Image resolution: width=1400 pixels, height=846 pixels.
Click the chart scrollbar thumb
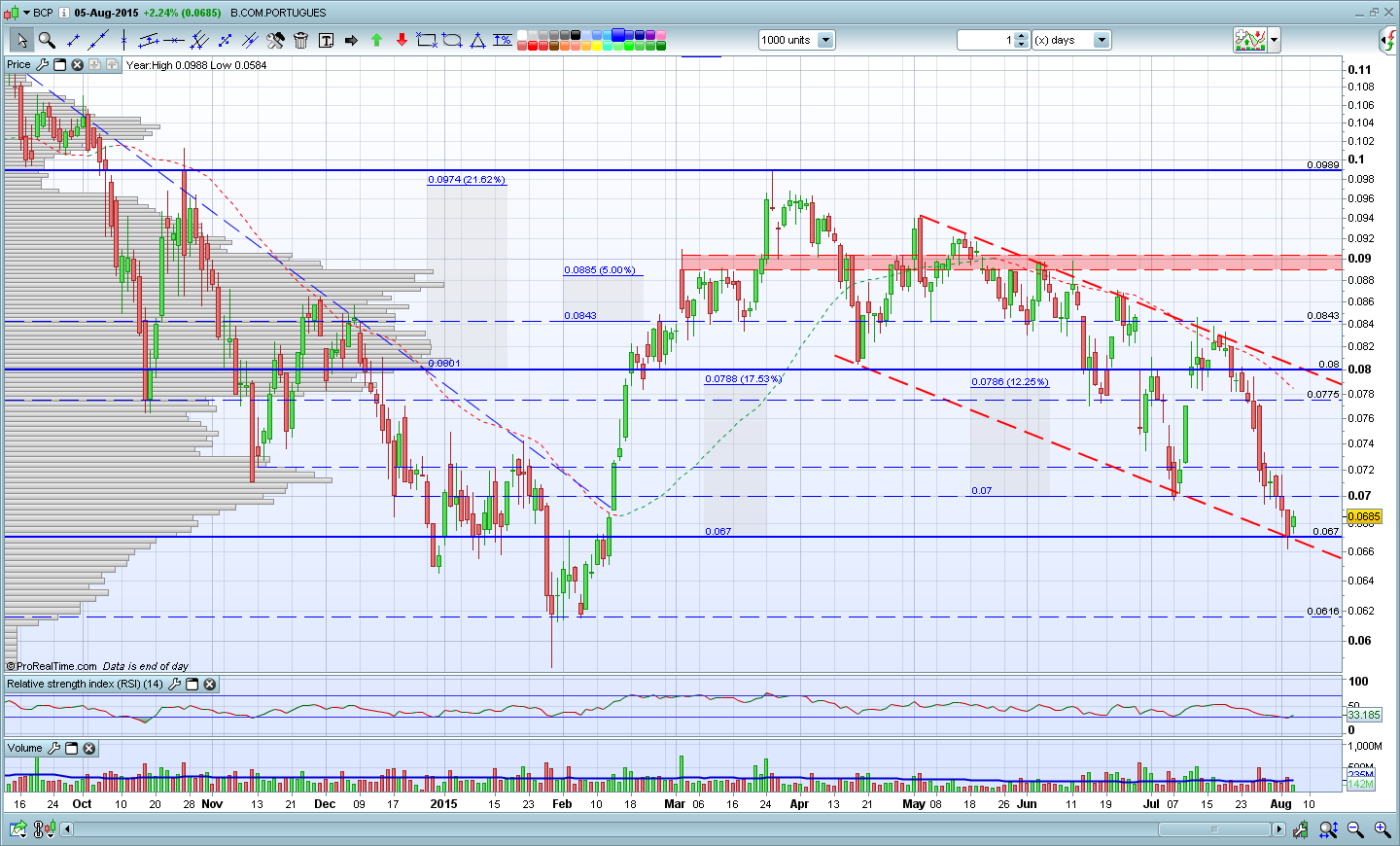1213,829
